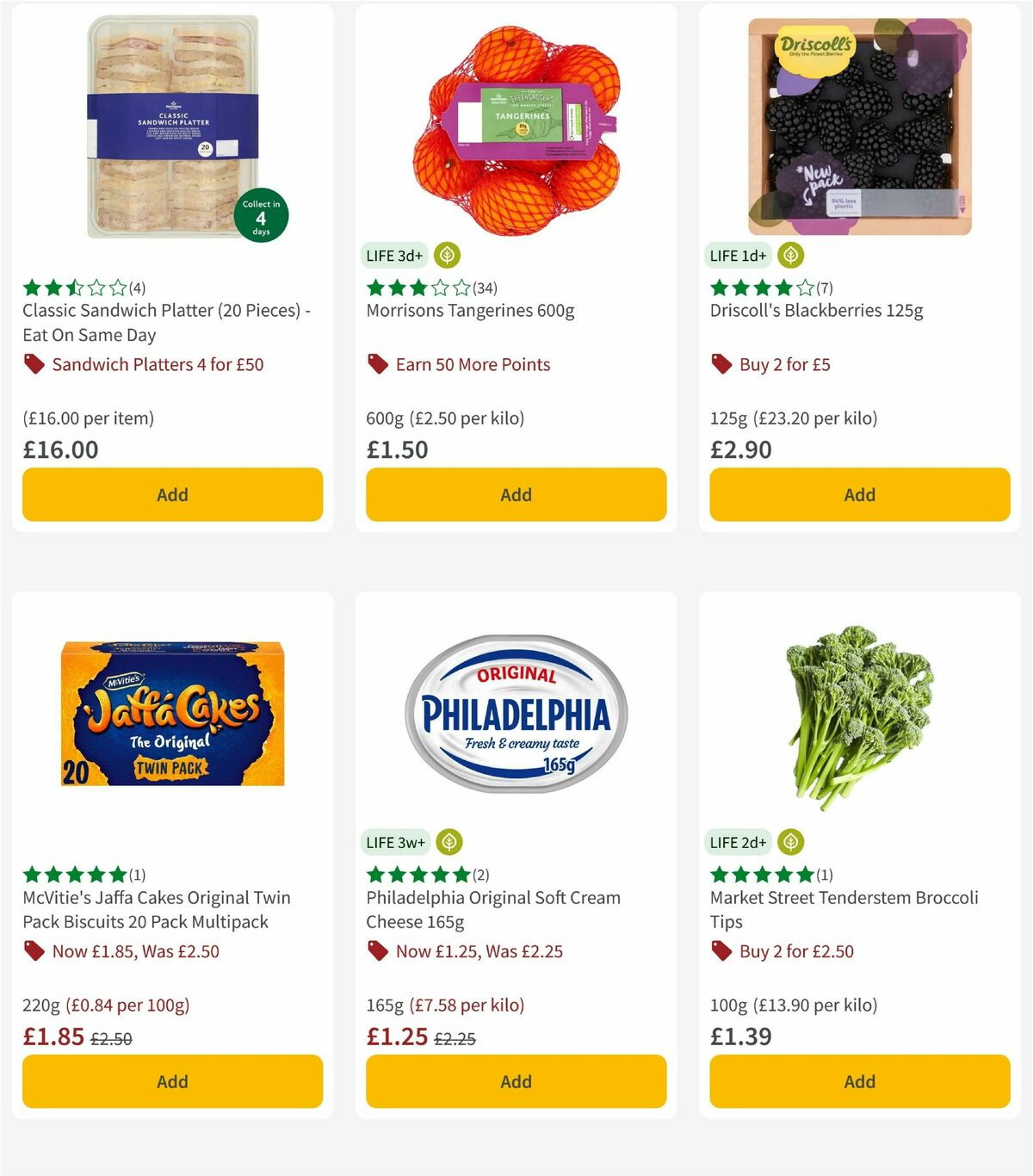Click the leaf icon next to Driscoll's LIFE 1d+ badge

(789, 255)
